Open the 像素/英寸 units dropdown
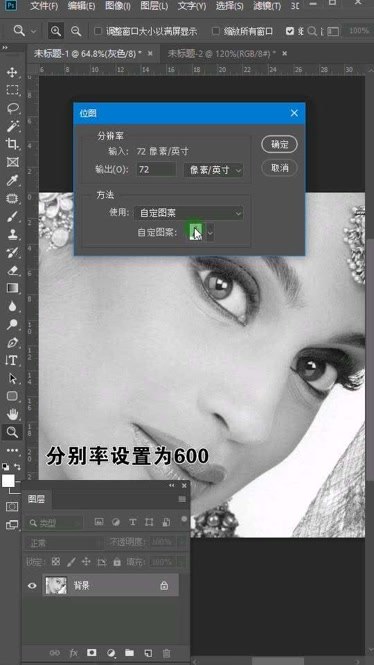The image size is (374, 665). (x=214, y=170)
